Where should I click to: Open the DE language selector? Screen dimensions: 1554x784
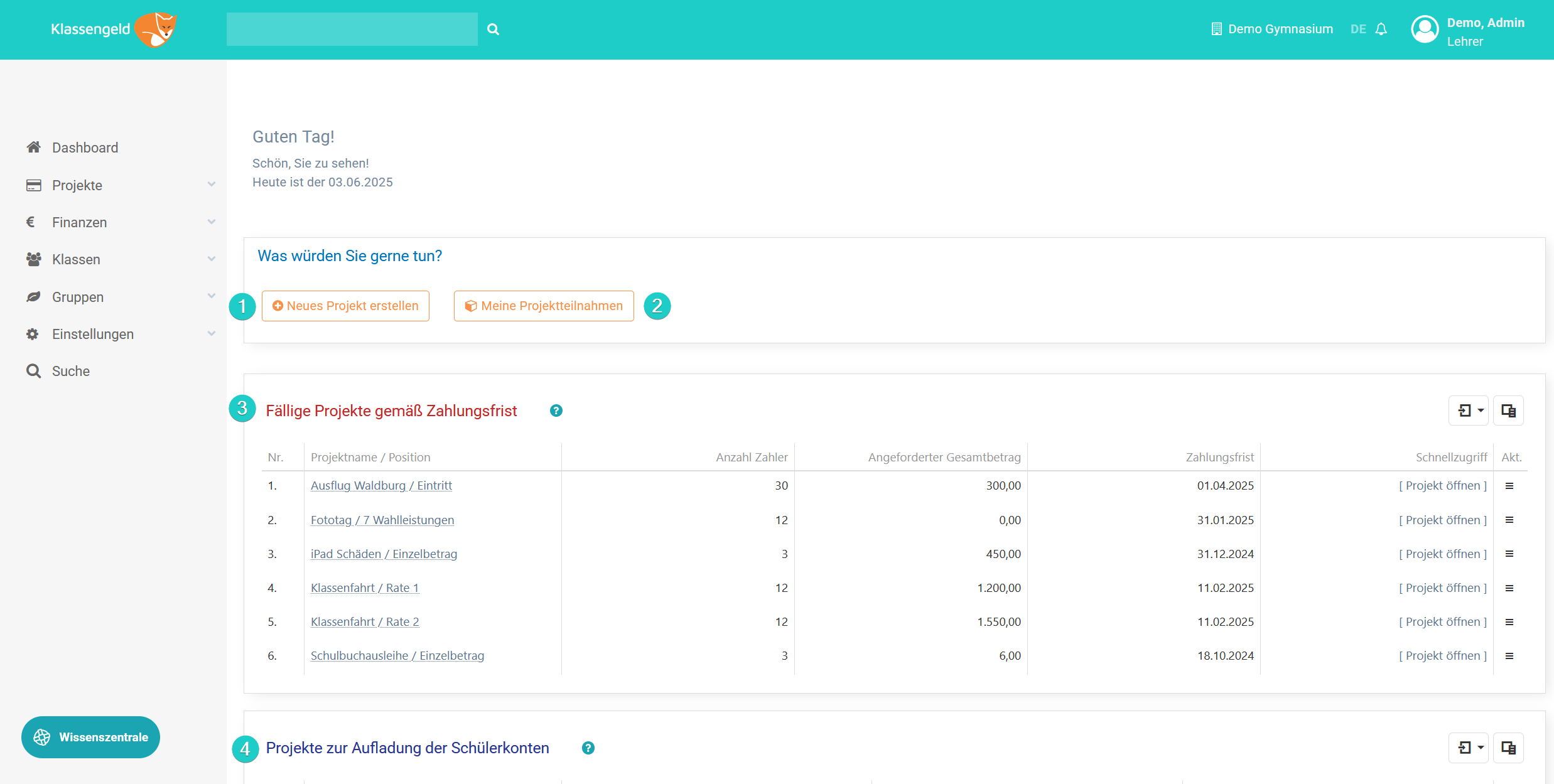[1358, 29]
